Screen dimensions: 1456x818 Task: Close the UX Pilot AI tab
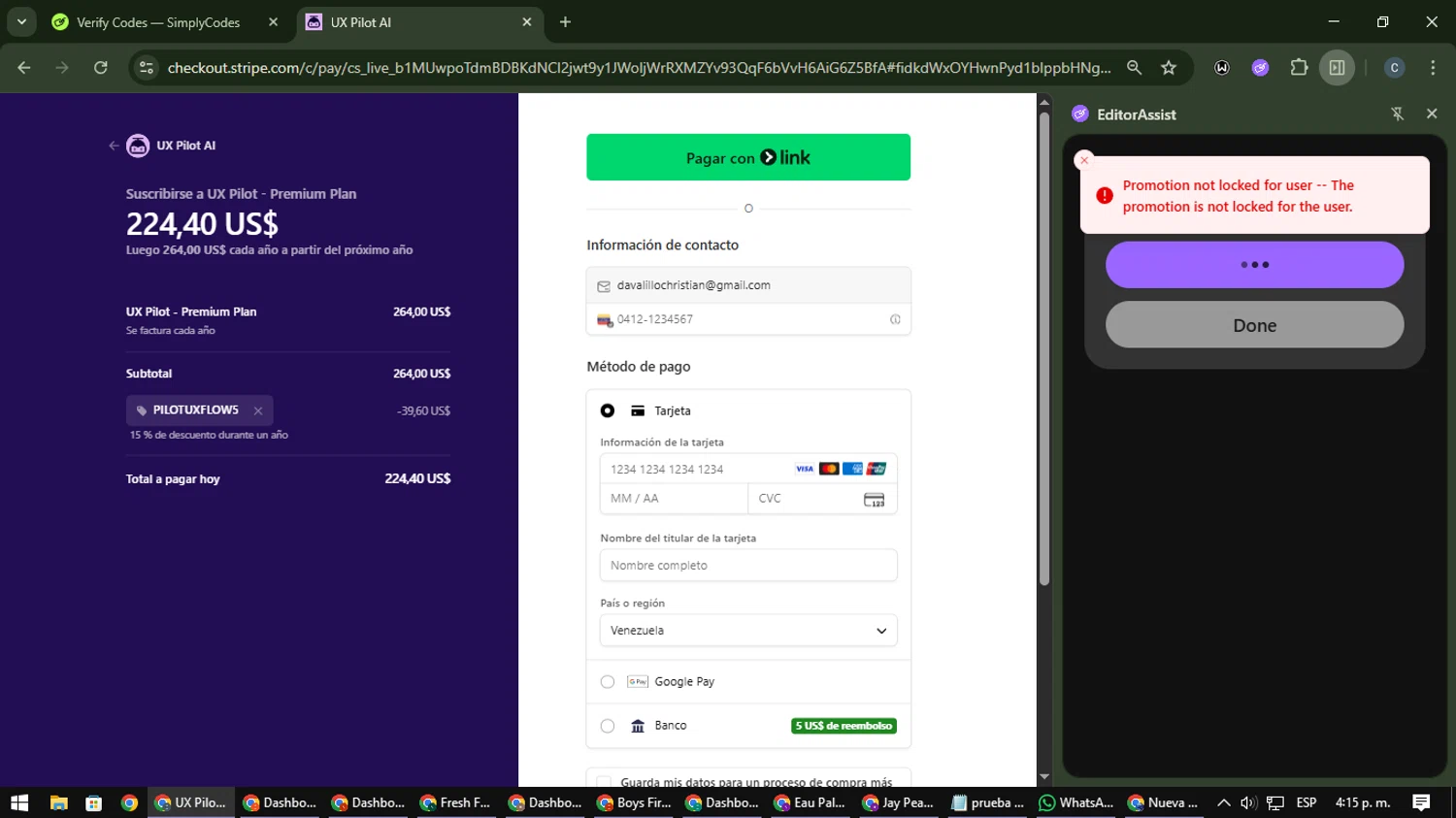(x=527, y=22)
